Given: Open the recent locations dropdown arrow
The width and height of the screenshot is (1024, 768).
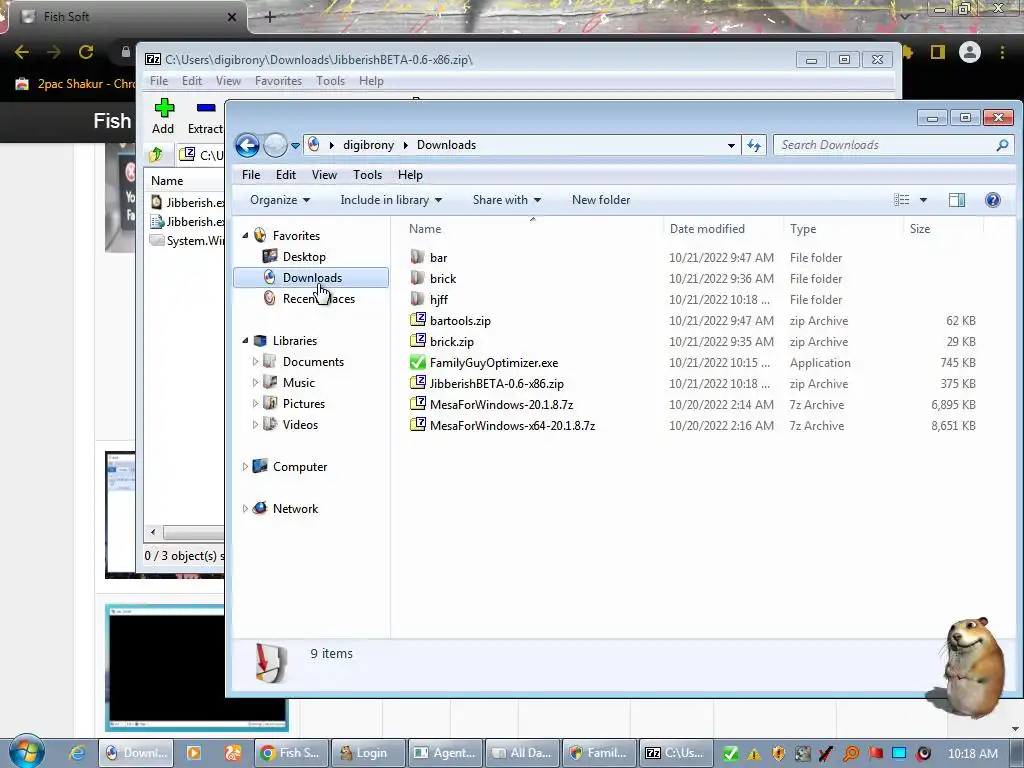Looking at the screenshot, I should coord(295,146).
